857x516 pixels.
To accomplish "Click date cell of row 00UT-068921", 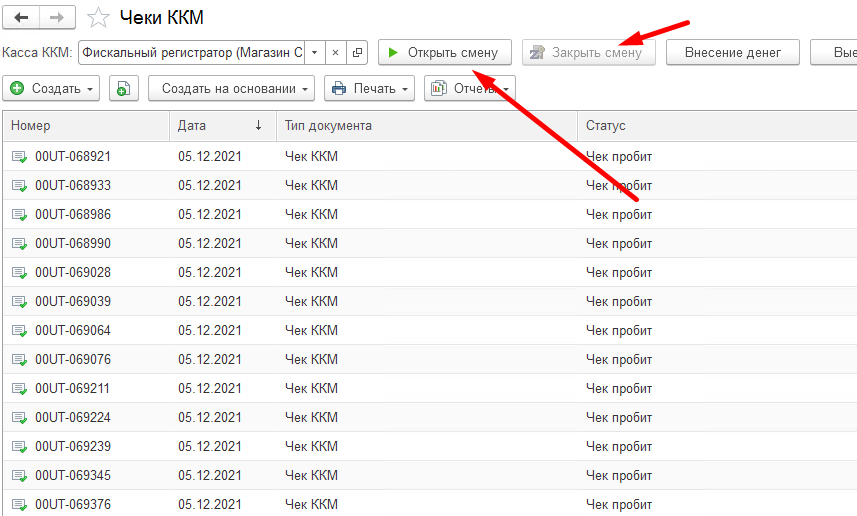I will coord(210,156).
